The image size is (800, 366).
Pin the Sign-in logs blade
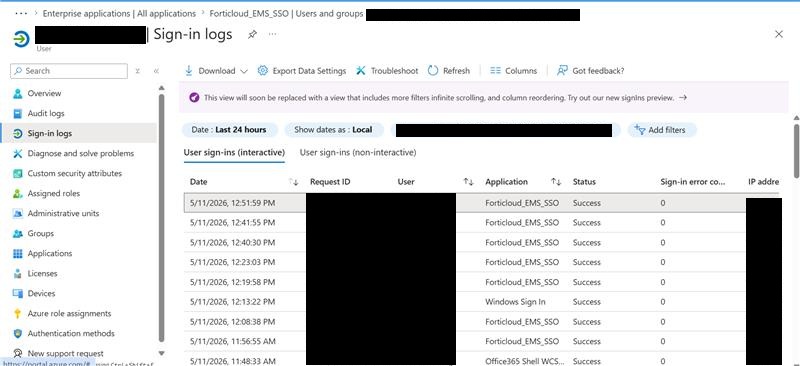tap(252, 35)
